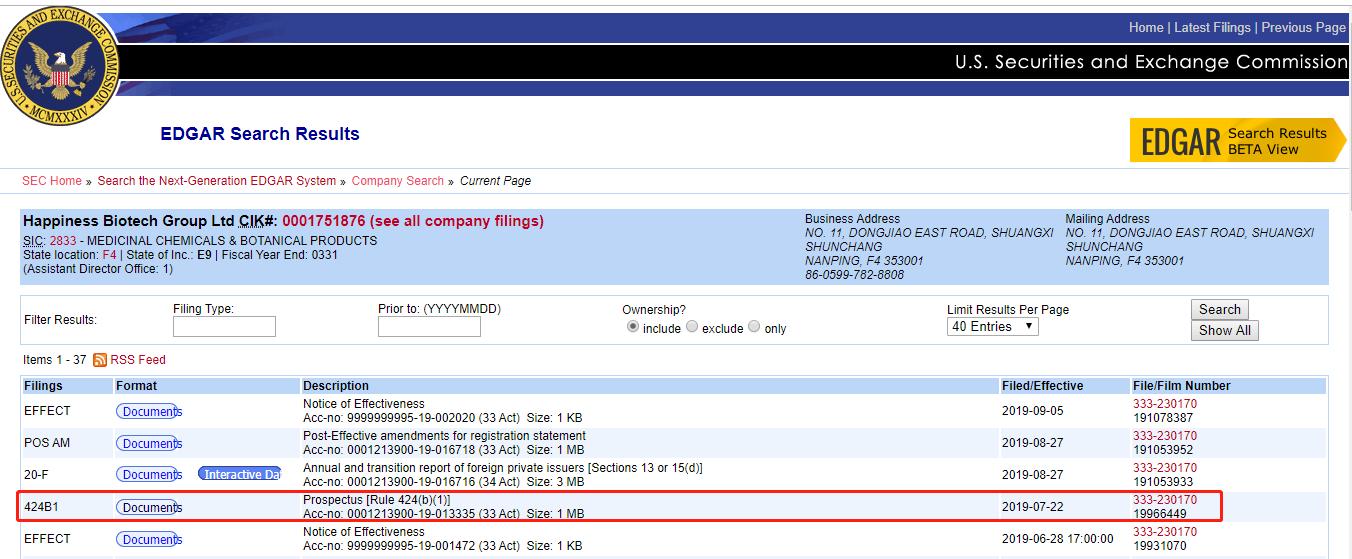Select Ownership include radio button
The height and width of the screenshot is (559, 1352).
632,327
